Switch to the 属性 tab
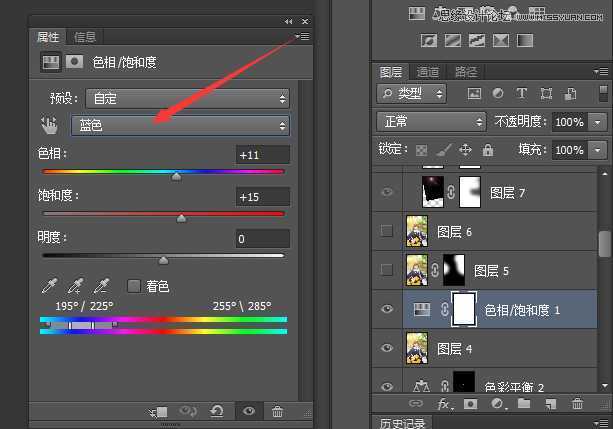Image resolution: width=613 pixels, height=429 pixels. 48,37
